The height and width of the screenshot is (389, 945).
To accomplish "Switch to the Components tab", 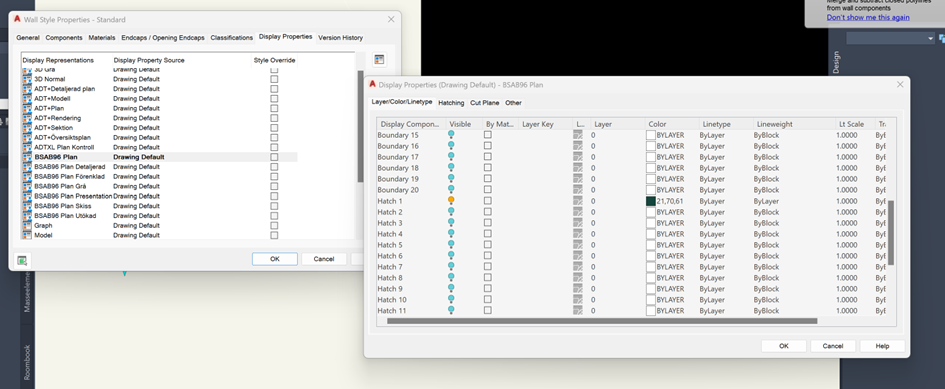I will (x=64, y=37).
